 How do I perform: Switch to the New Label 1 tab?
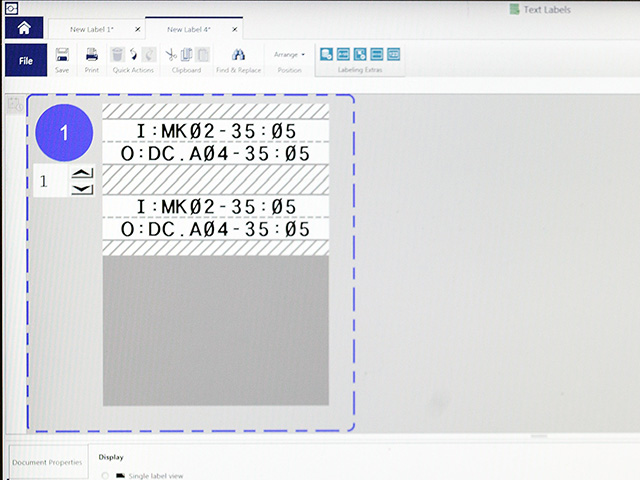[x=92, y=29]
